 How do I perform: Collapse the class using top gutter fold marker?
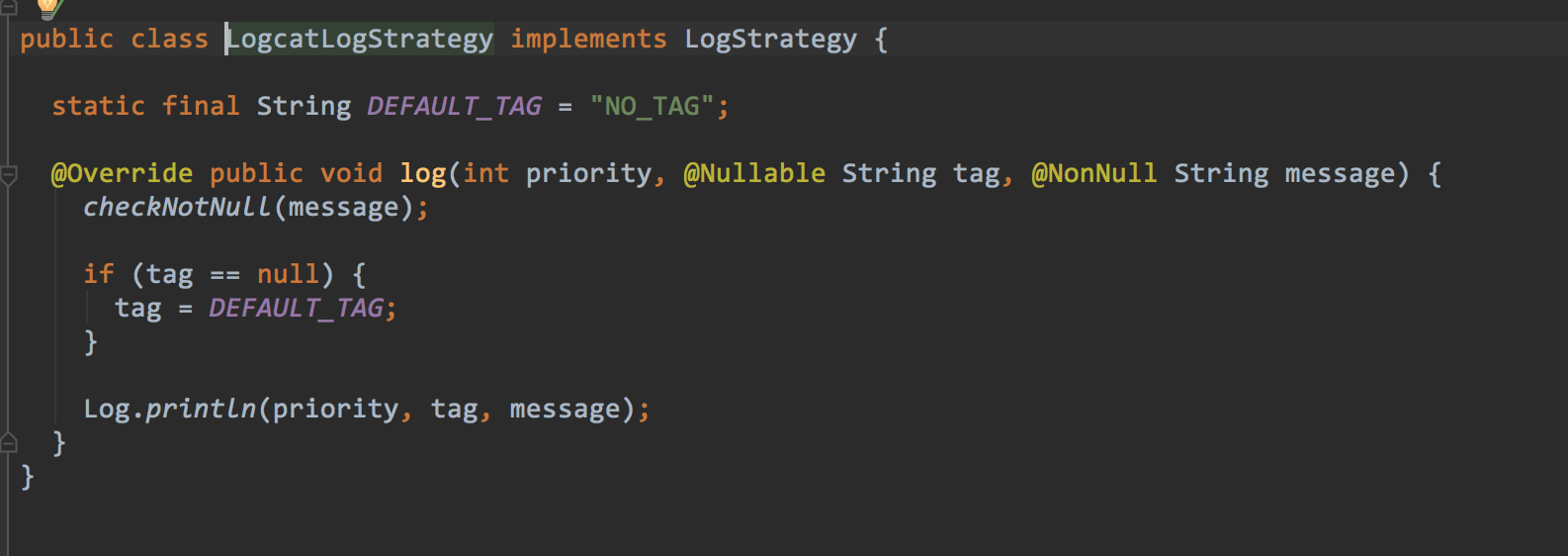pos(8,6)
